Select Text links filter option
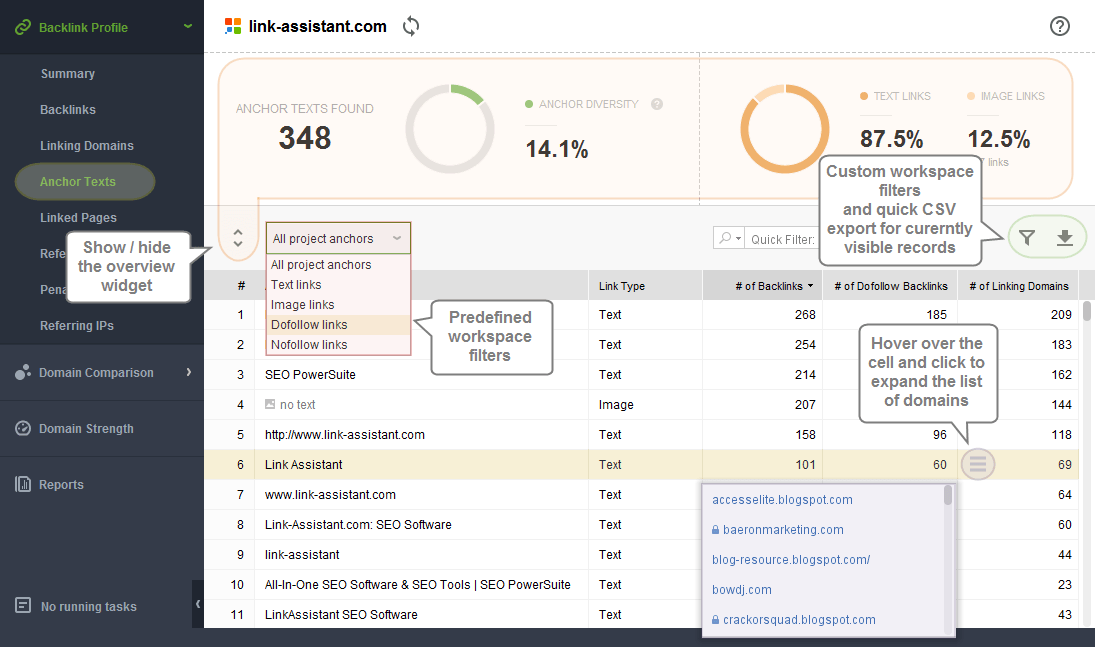1095x647 pixels. [338, 285]
